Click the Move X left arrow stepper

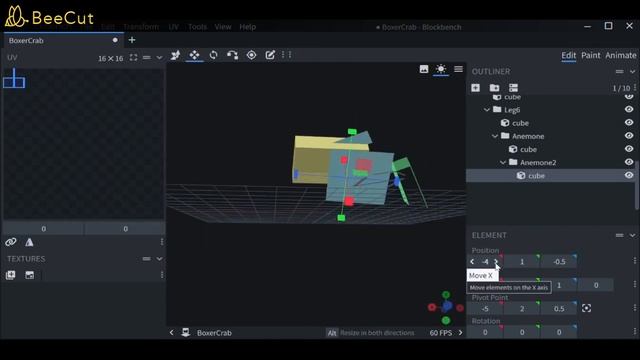click(x=472, y=262)
